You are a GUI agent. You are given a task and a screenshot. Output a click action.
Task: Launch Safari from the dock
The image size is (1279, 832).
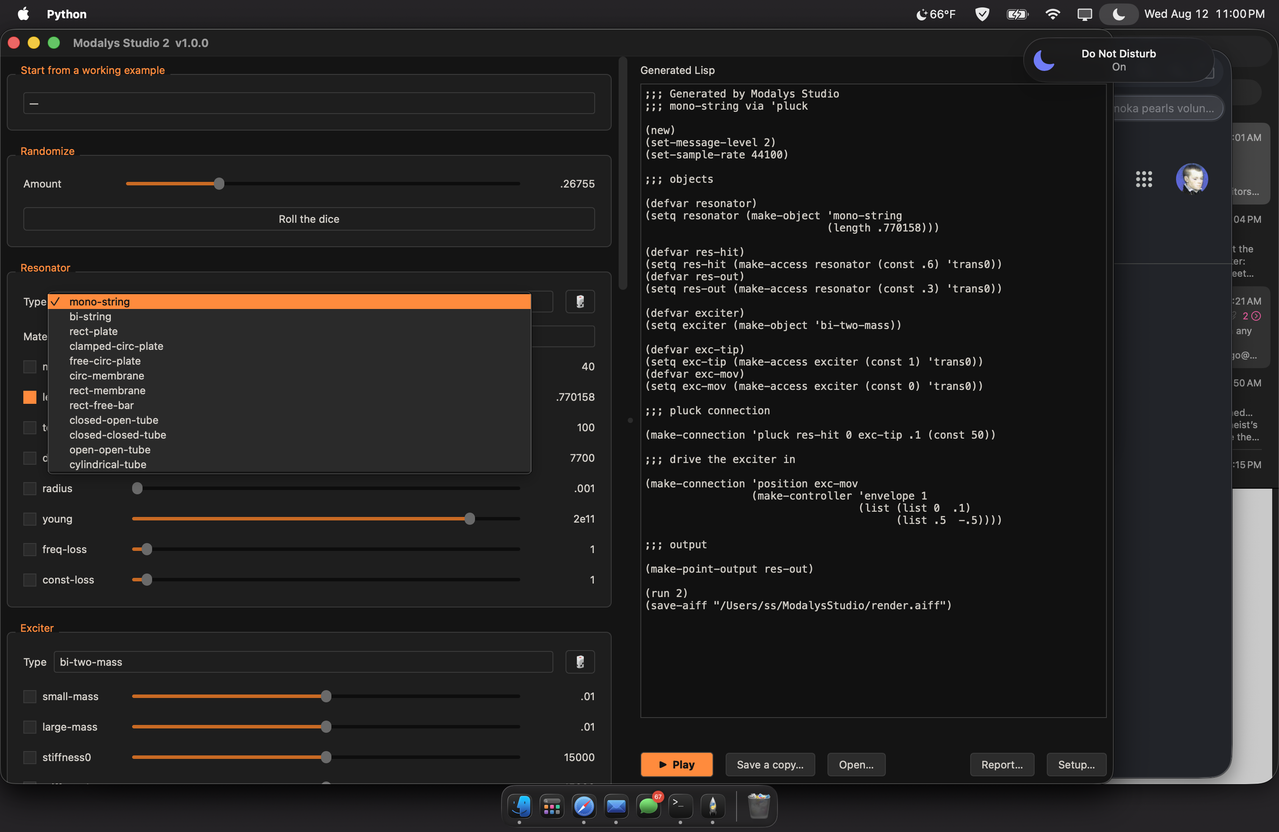pos(584,805)
